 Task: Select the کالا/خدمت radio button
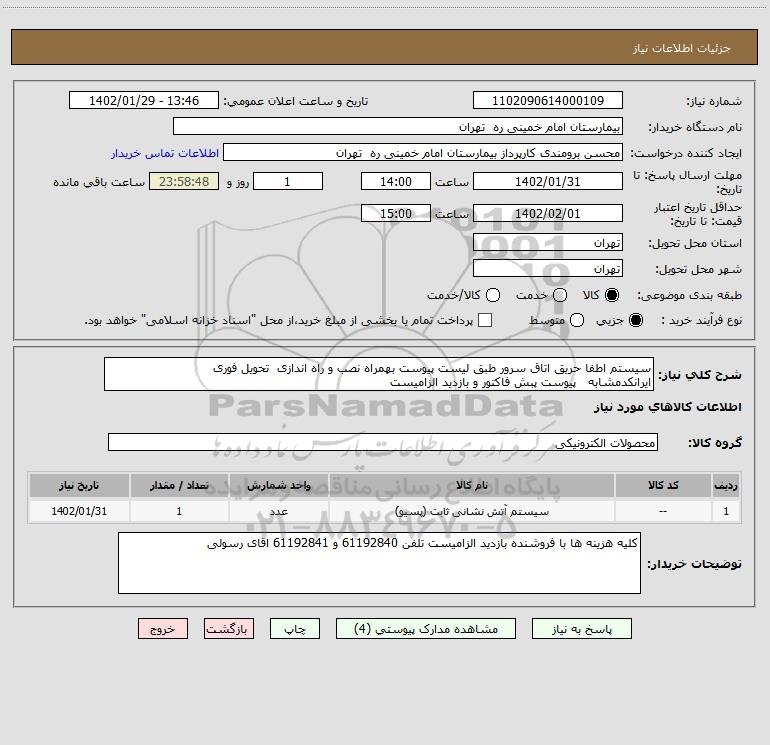tap(493, 295)
